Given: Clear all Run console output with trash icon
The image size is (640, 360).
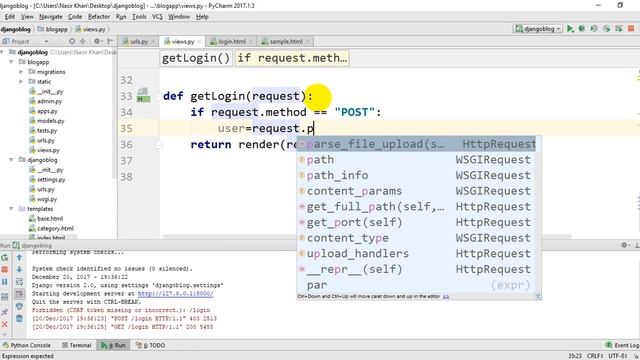Looking at the screenshot, I should (19, 318).
